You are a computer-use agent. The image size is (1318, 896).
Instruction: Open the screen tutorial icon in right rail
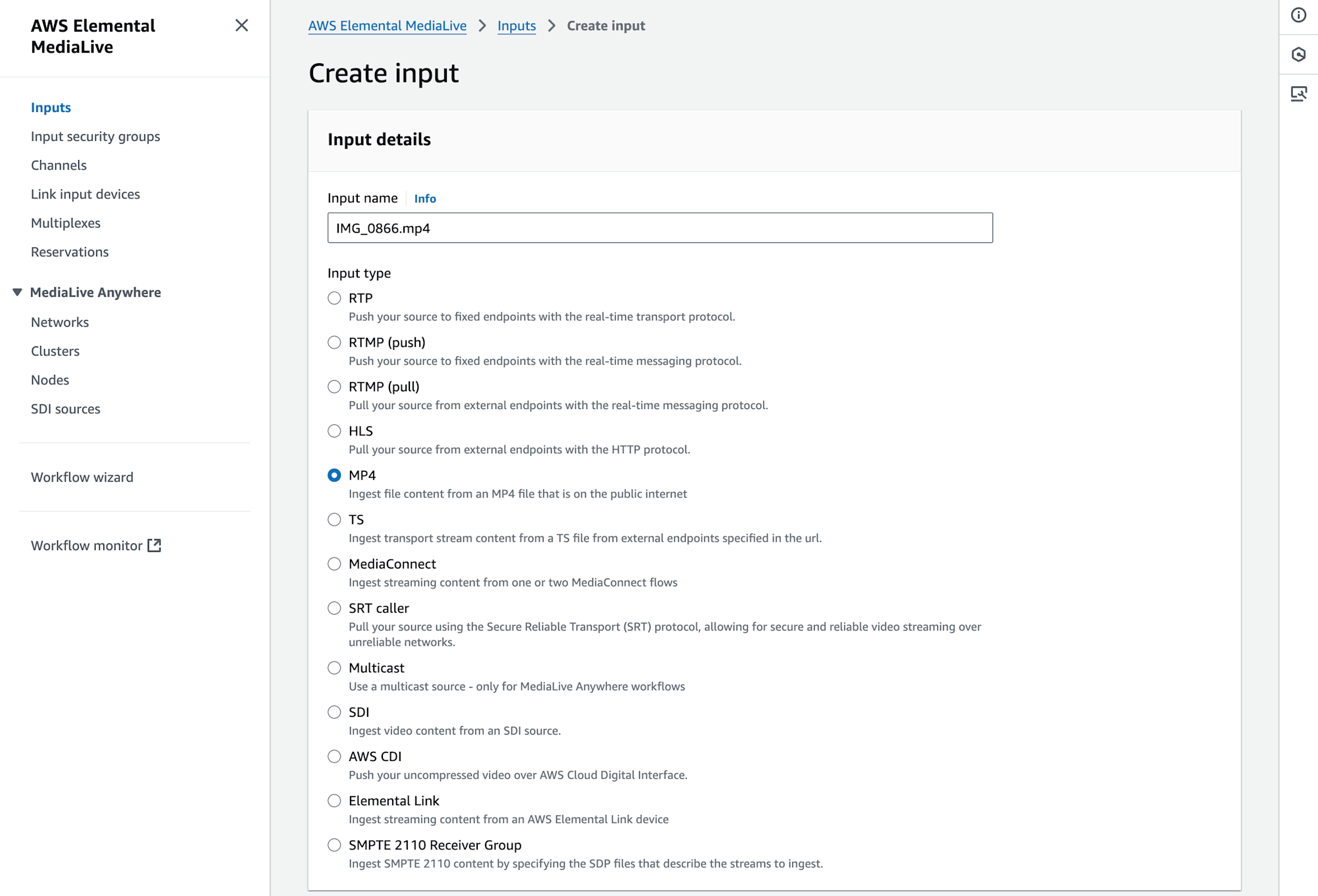(1298, 94)
